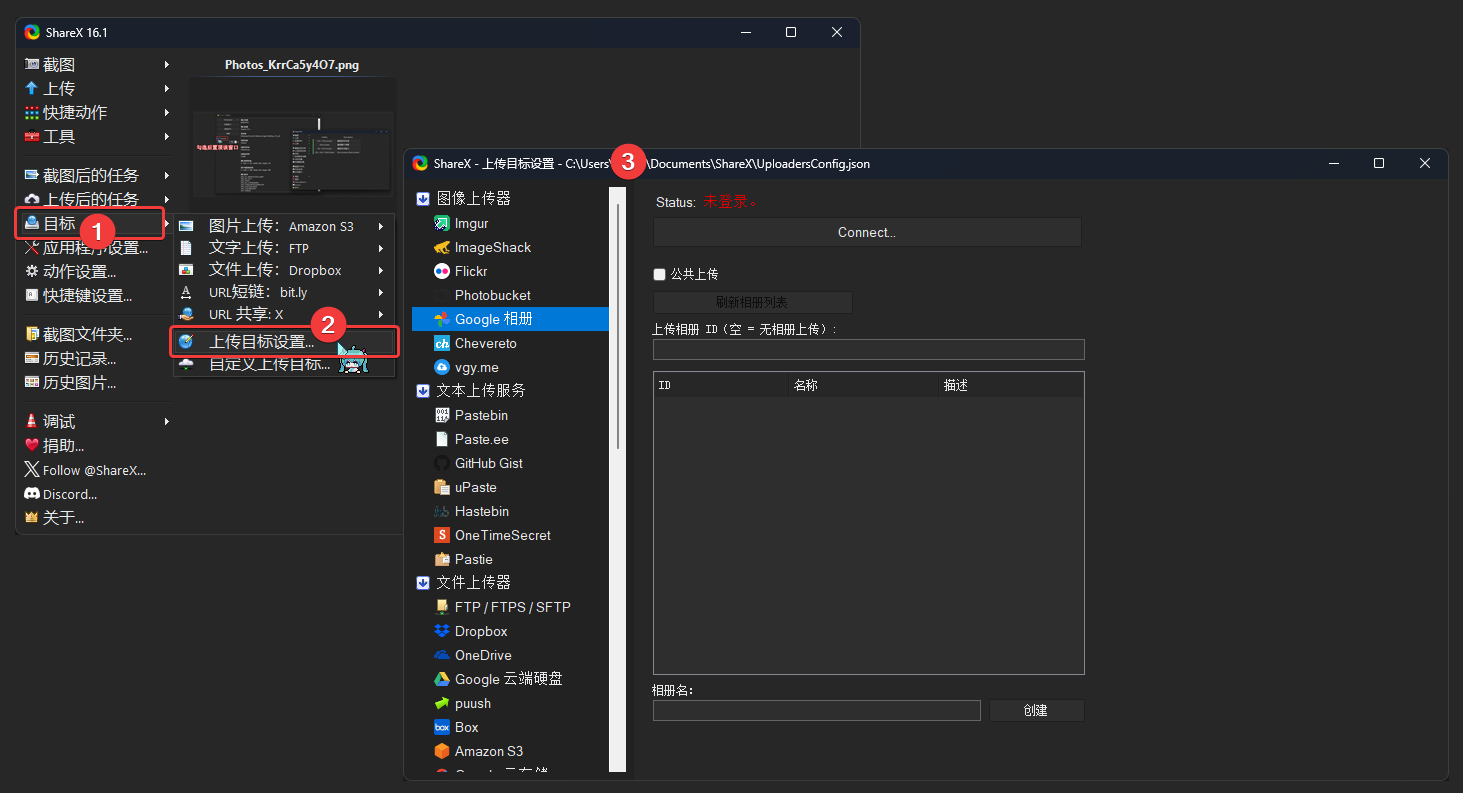
Task: Click the 上传 upload arrow icon
Action: (32, 88)
